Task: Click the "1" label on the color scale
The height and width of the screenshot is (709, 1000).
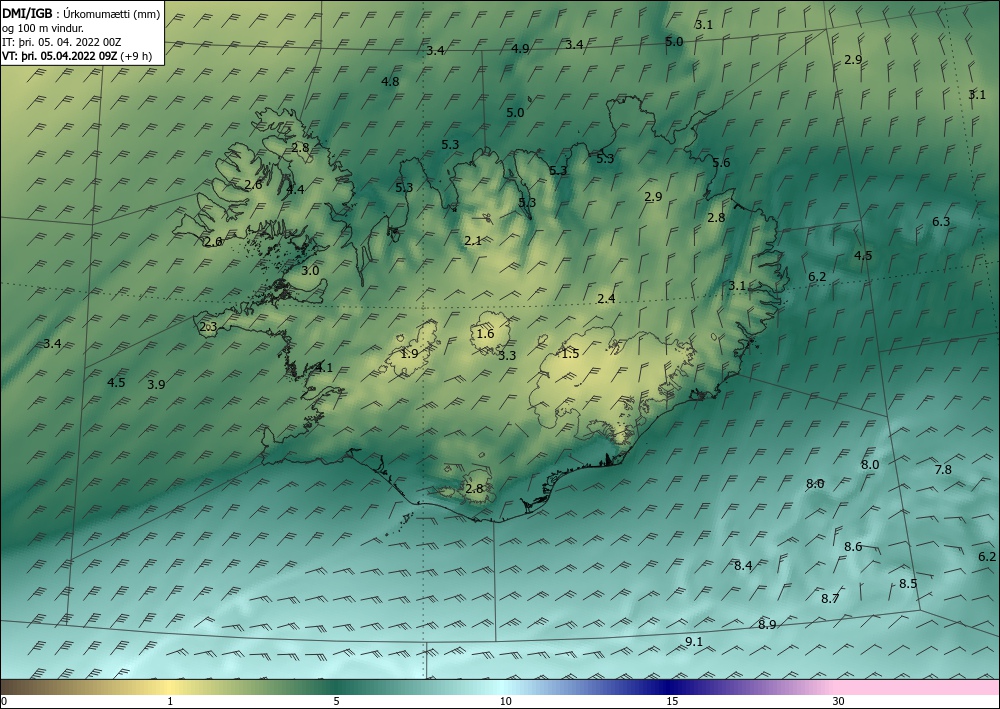Action: point(170,701)
